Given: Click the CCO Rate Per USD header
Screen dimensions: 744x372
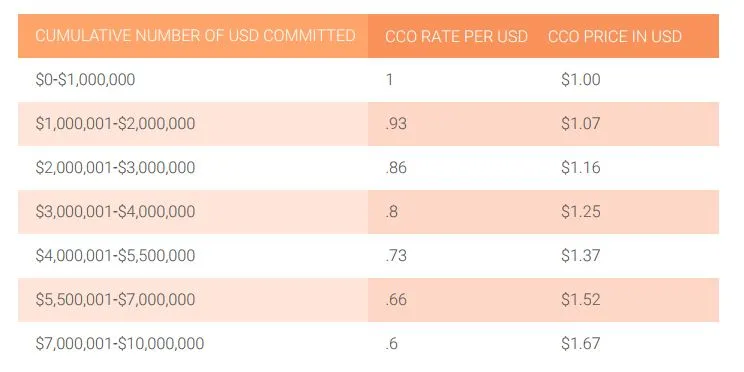Looking at the screenshot, I should point(456,37).
